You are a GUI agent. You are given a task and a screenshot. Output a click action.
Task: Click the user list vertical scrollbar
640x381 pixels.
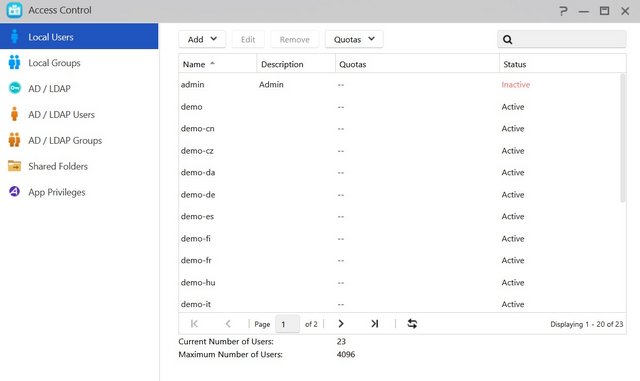pyautogui.click(x=622, y=138)
